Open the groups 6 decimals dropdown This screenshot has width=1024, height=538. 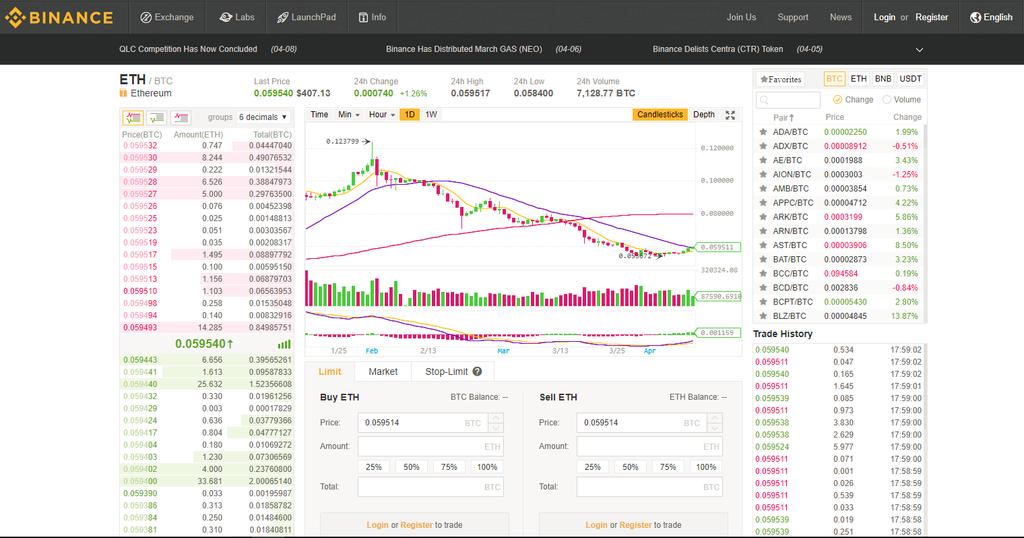(x=263, y=117)
